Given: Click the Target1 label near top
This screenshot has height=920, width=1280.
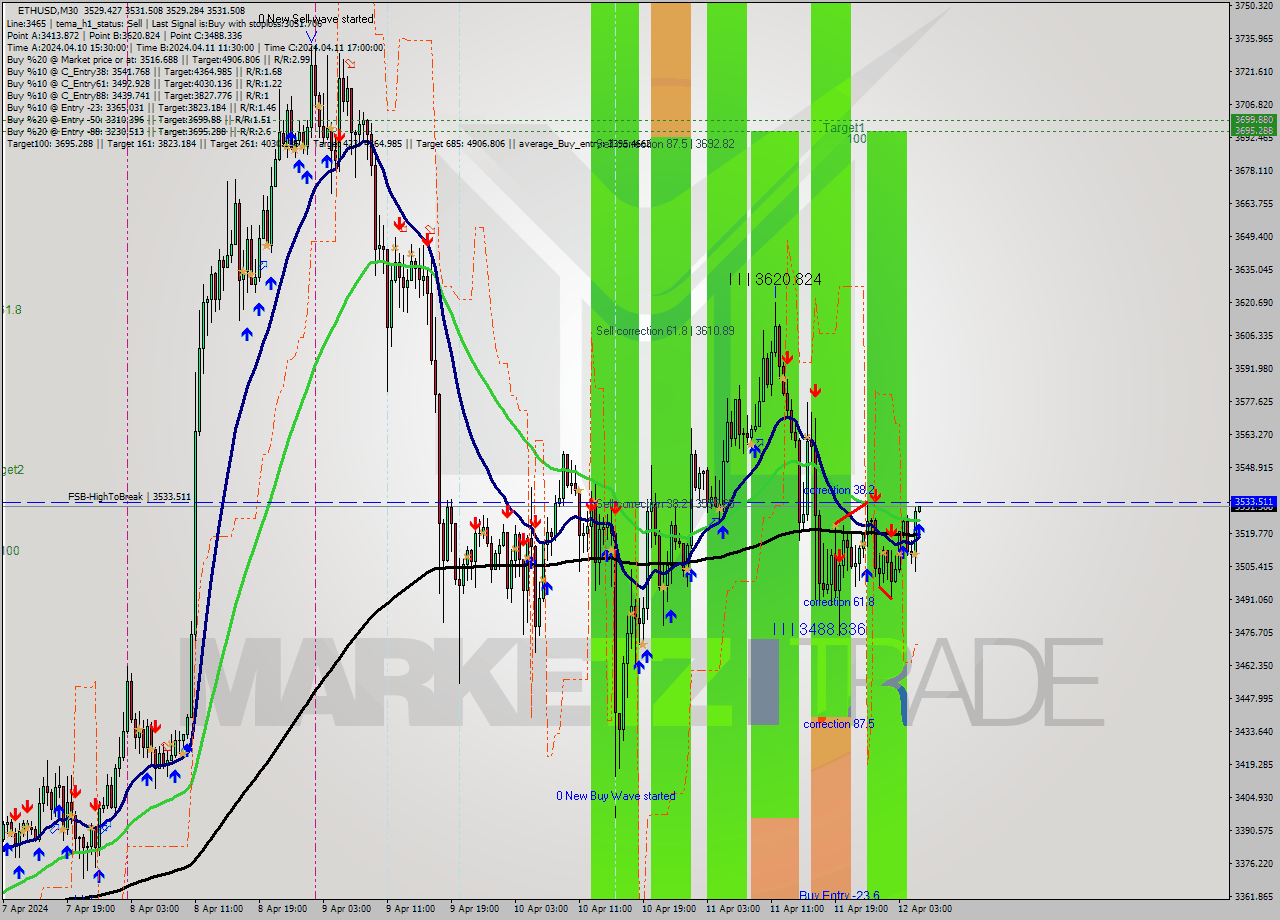Looking at the screenshot, I should click(x=844, y=128).
